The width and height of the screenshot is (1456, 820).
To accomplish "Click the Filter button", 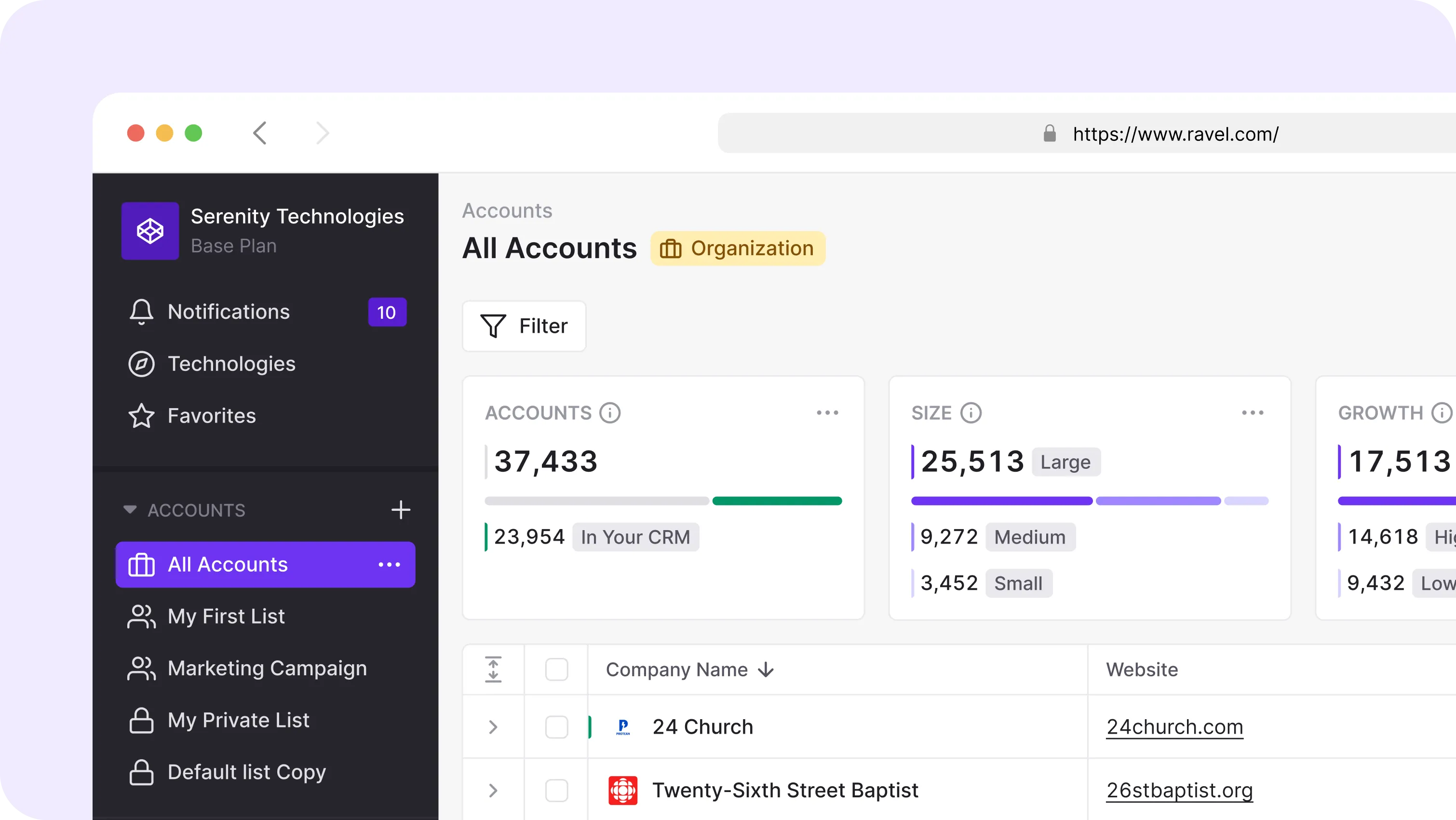I will click(x=524, y=326).
